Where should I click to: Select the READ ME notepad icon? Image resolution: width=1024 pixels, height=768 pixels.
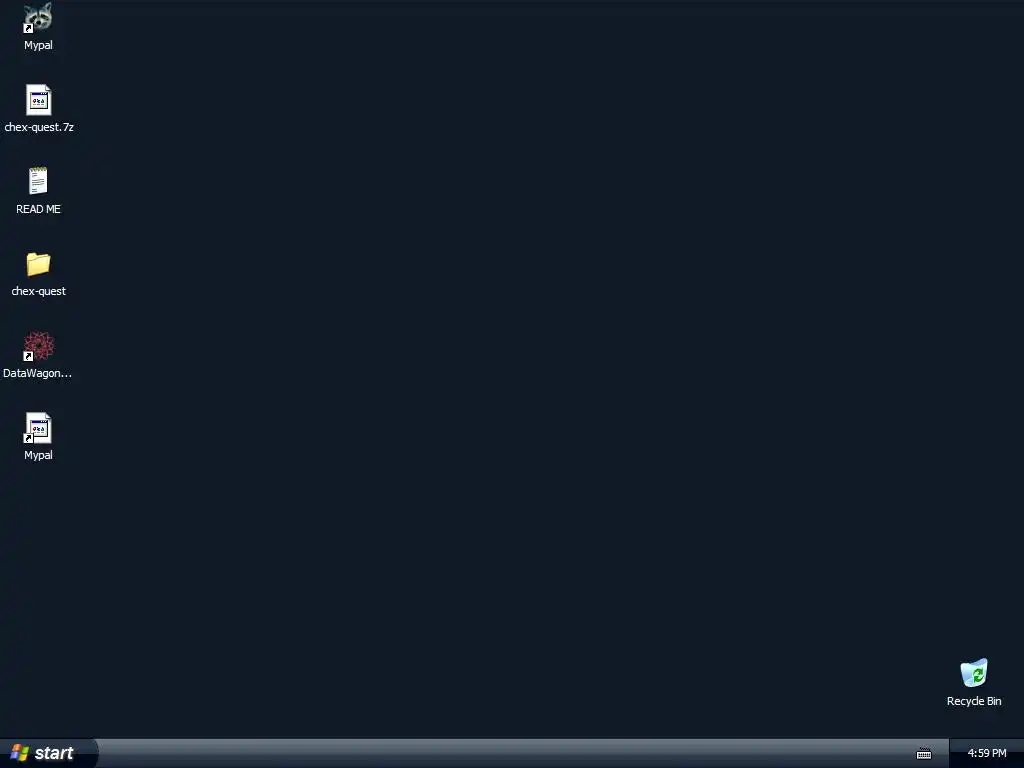pos(38,181)
